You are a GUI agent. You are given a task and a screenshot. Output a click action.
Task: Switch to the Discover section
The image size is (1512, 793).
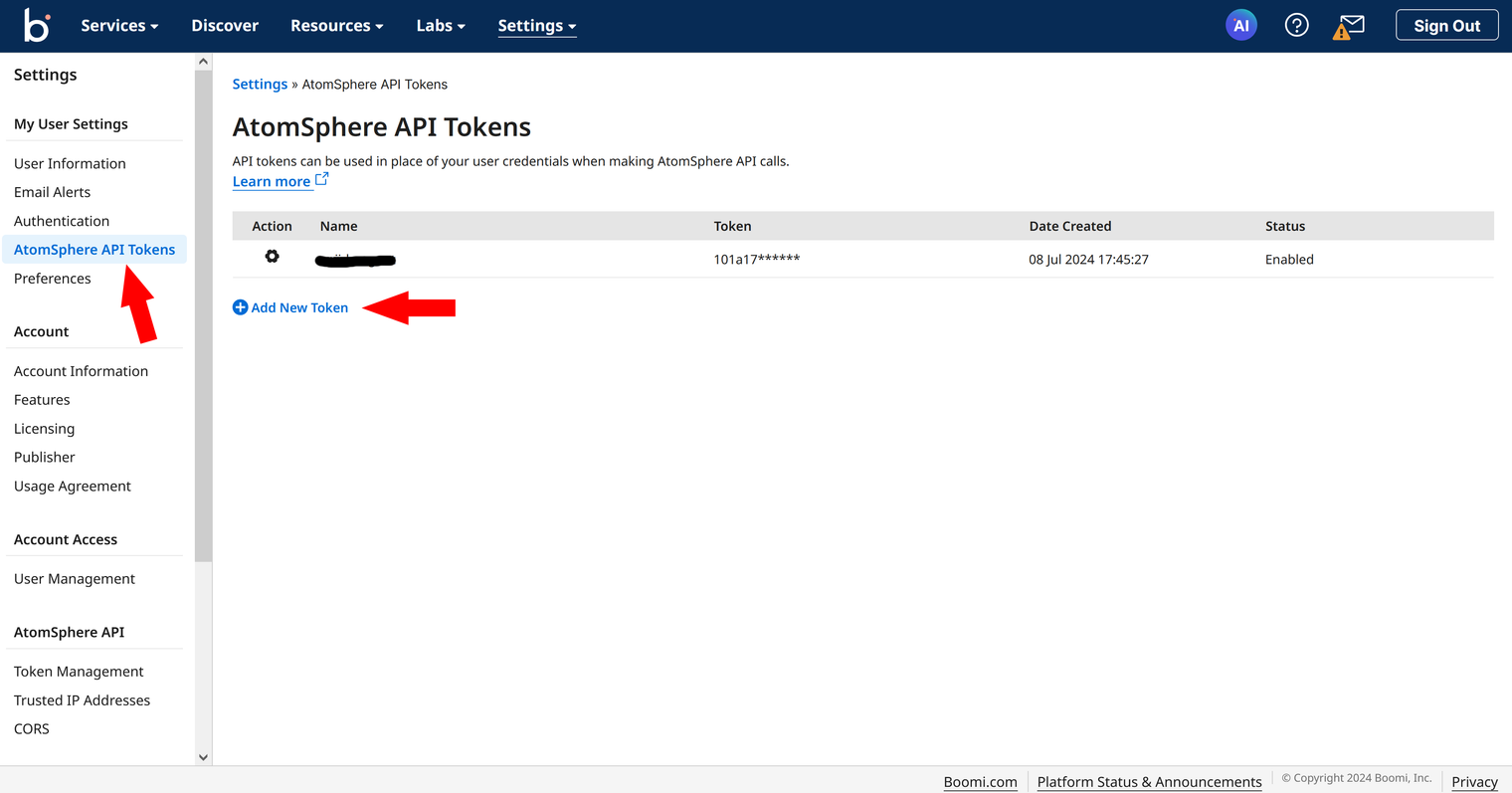click(224, 25)
